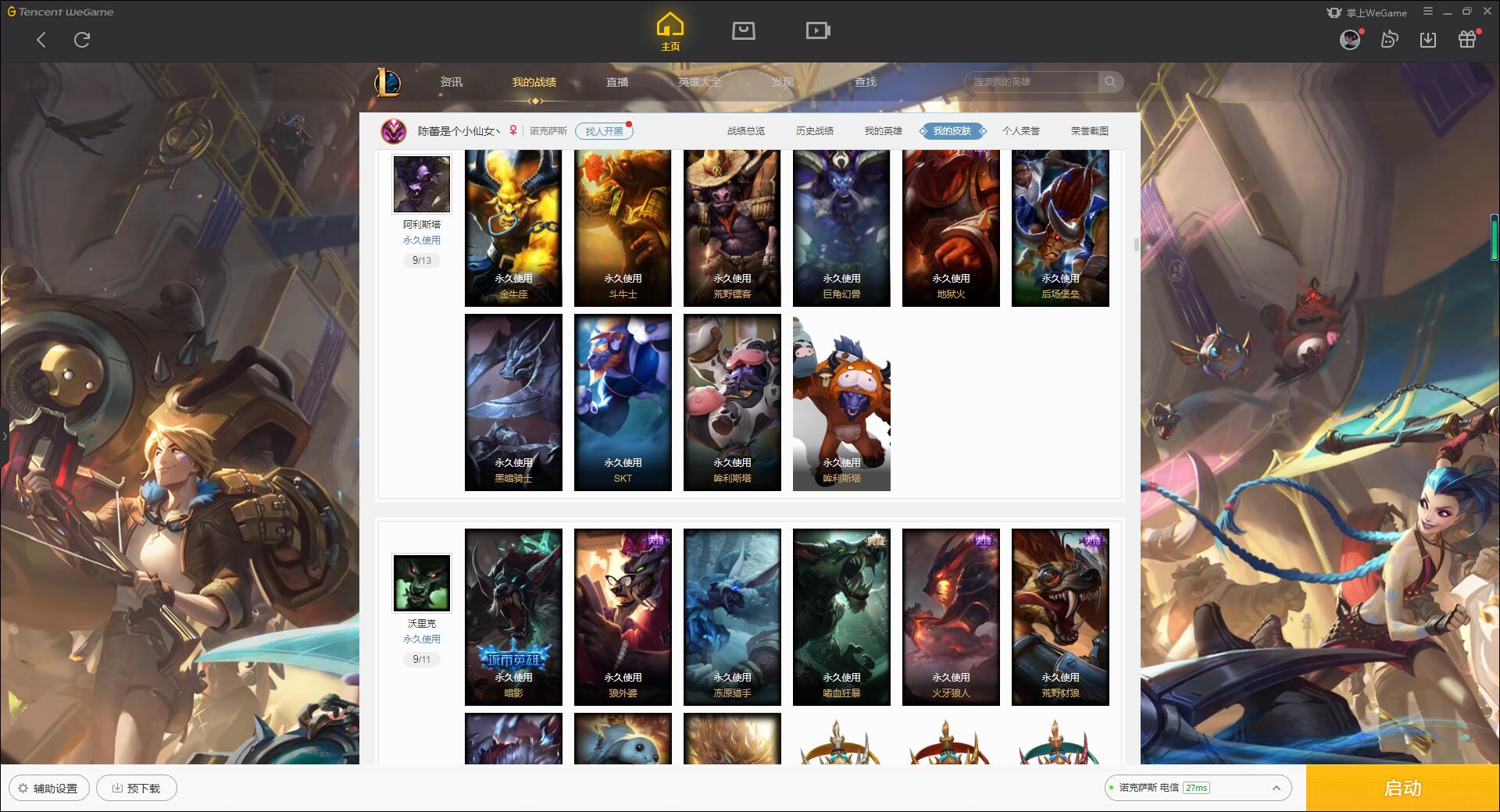The image size is (1500, 812).
Task: Open the 金牛座 skin card
Action: coord(513,228)
